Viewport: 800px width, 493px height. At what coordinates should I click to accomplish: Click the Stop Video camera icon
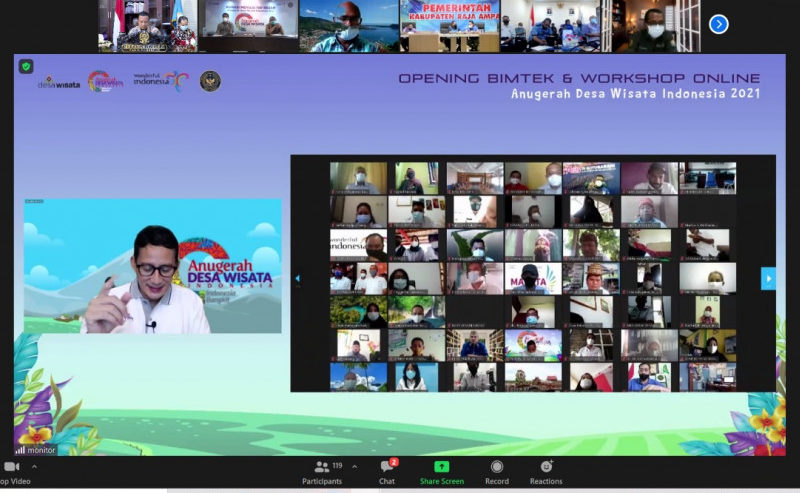[x=11, y=466]
